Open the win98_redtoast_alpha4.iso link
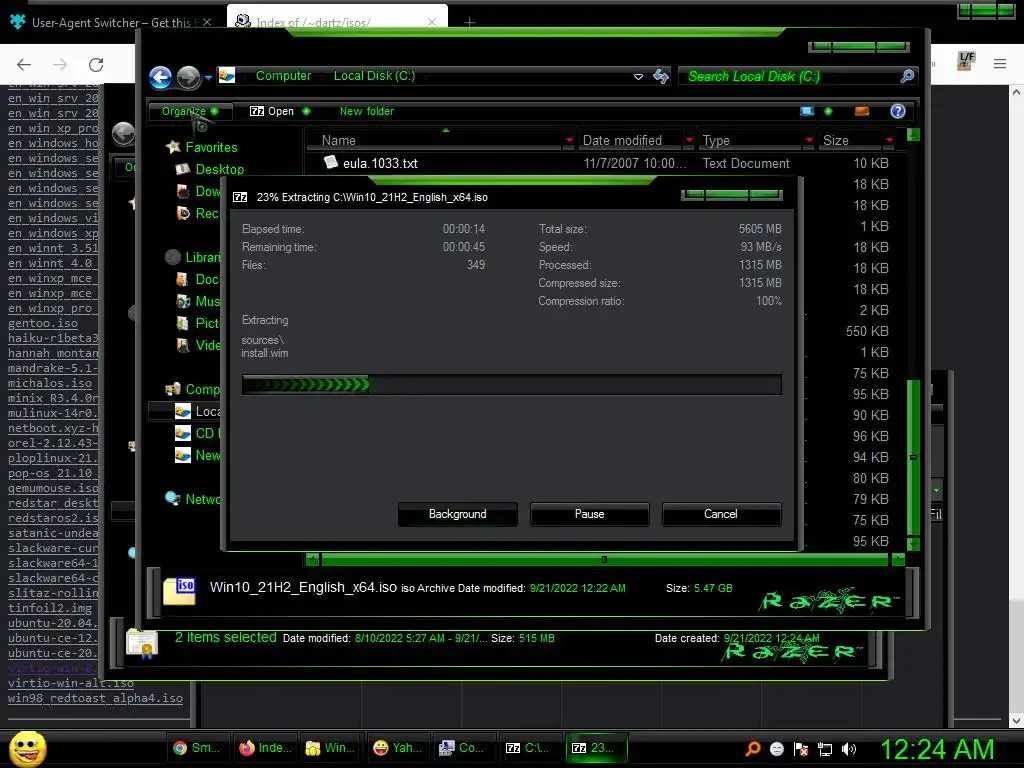 [95, 698]
